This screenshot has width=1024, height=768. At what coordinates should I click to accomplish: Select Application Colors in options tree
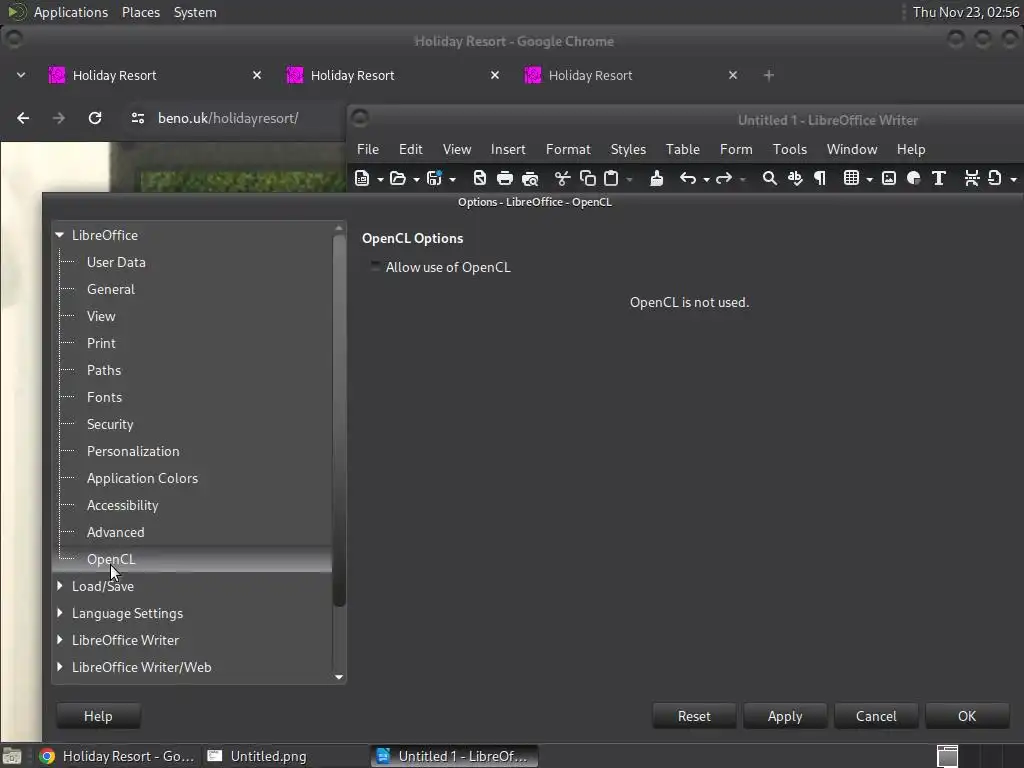coord(142,478)
